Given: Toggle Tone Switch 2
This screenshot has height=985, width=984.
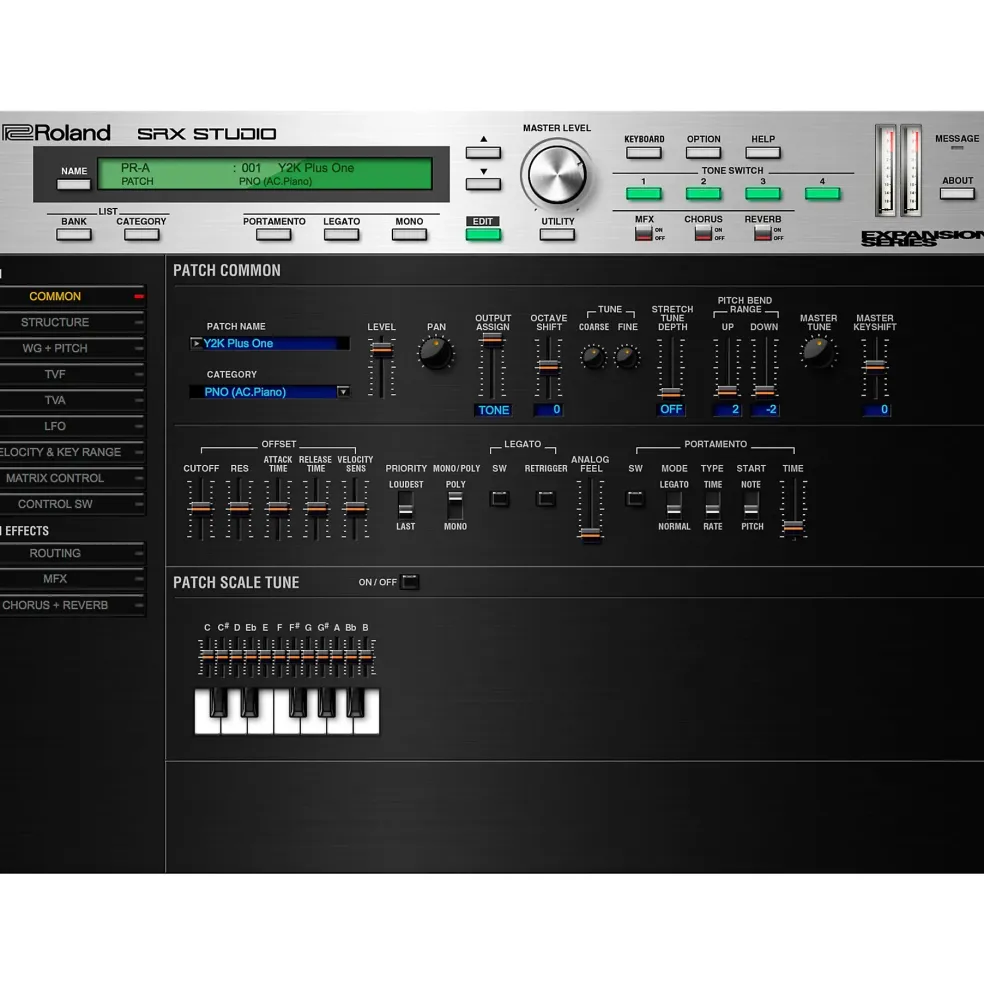Looking at the screenshot, I should click(703, 194).
